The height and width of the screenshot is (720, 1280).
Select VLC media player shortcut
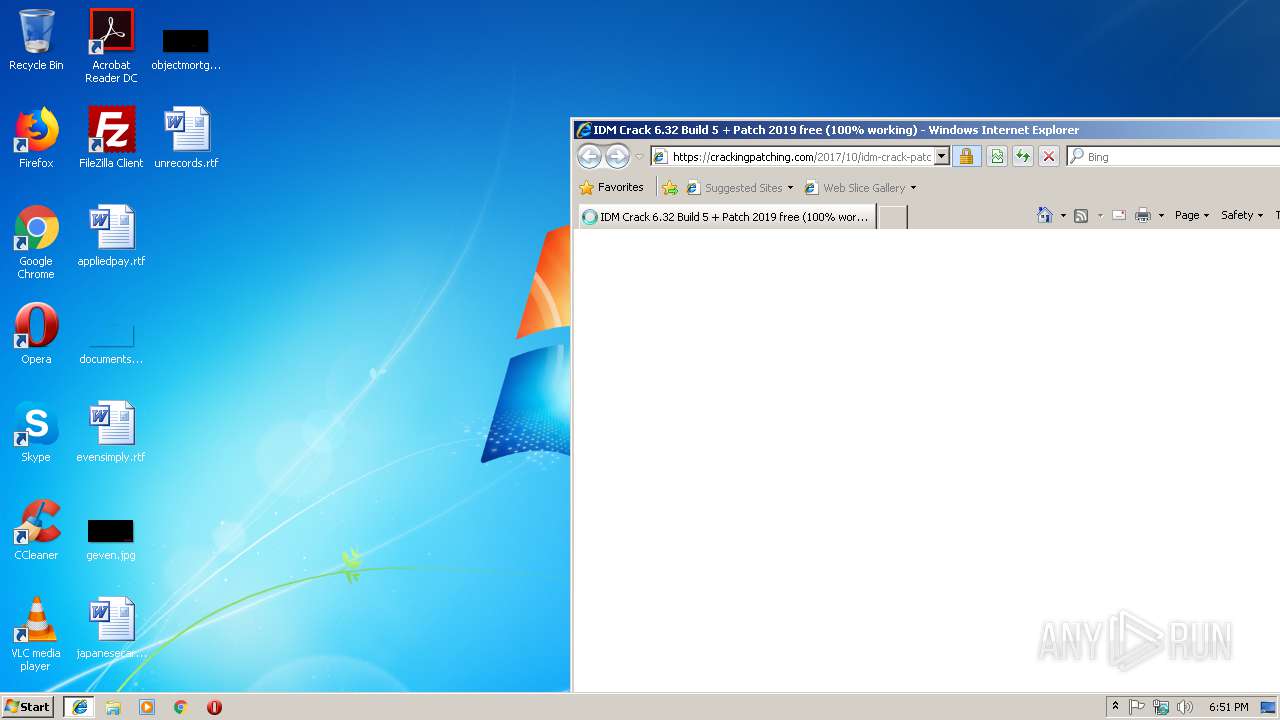36,634
